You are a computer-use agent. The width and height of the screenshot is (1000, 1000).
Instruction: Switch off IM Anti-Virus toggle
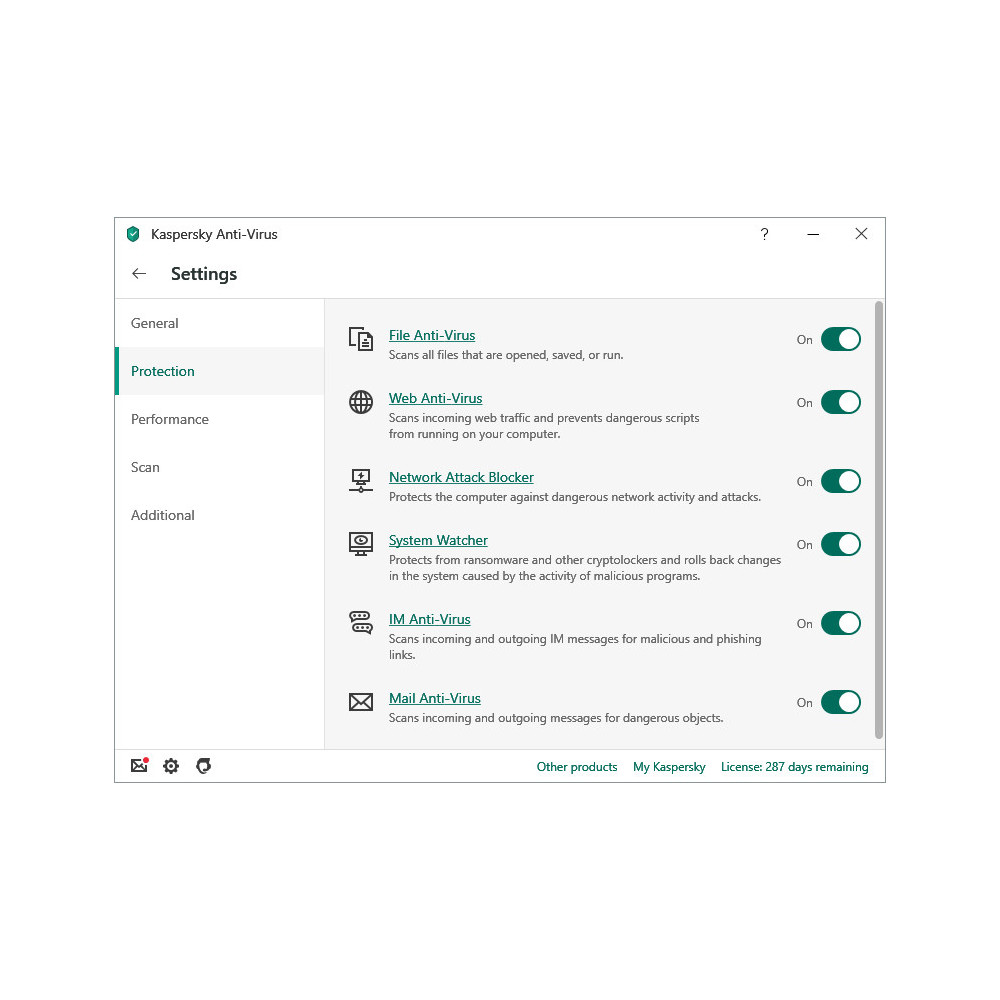click(841, 623)
